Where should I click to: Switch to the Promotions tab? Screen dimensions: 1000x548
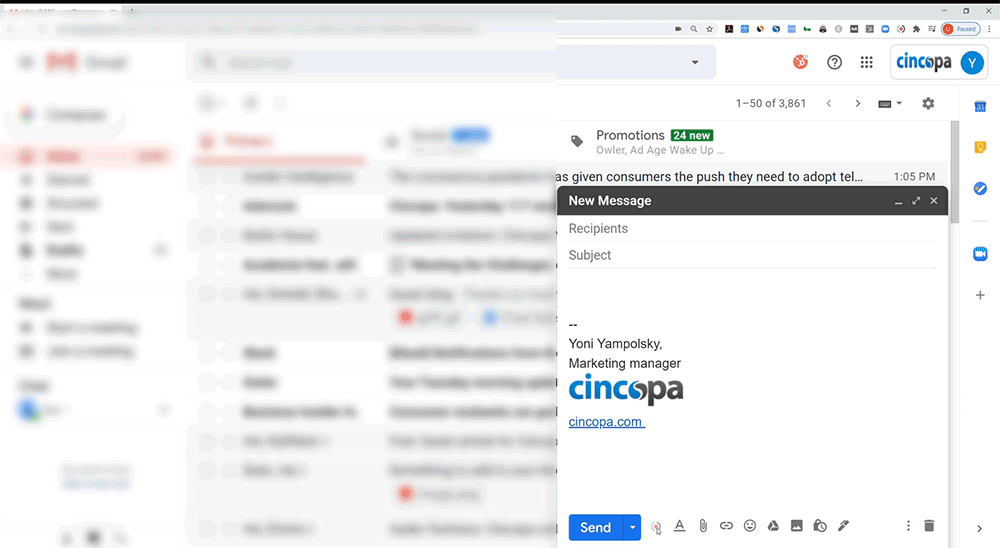630,135
